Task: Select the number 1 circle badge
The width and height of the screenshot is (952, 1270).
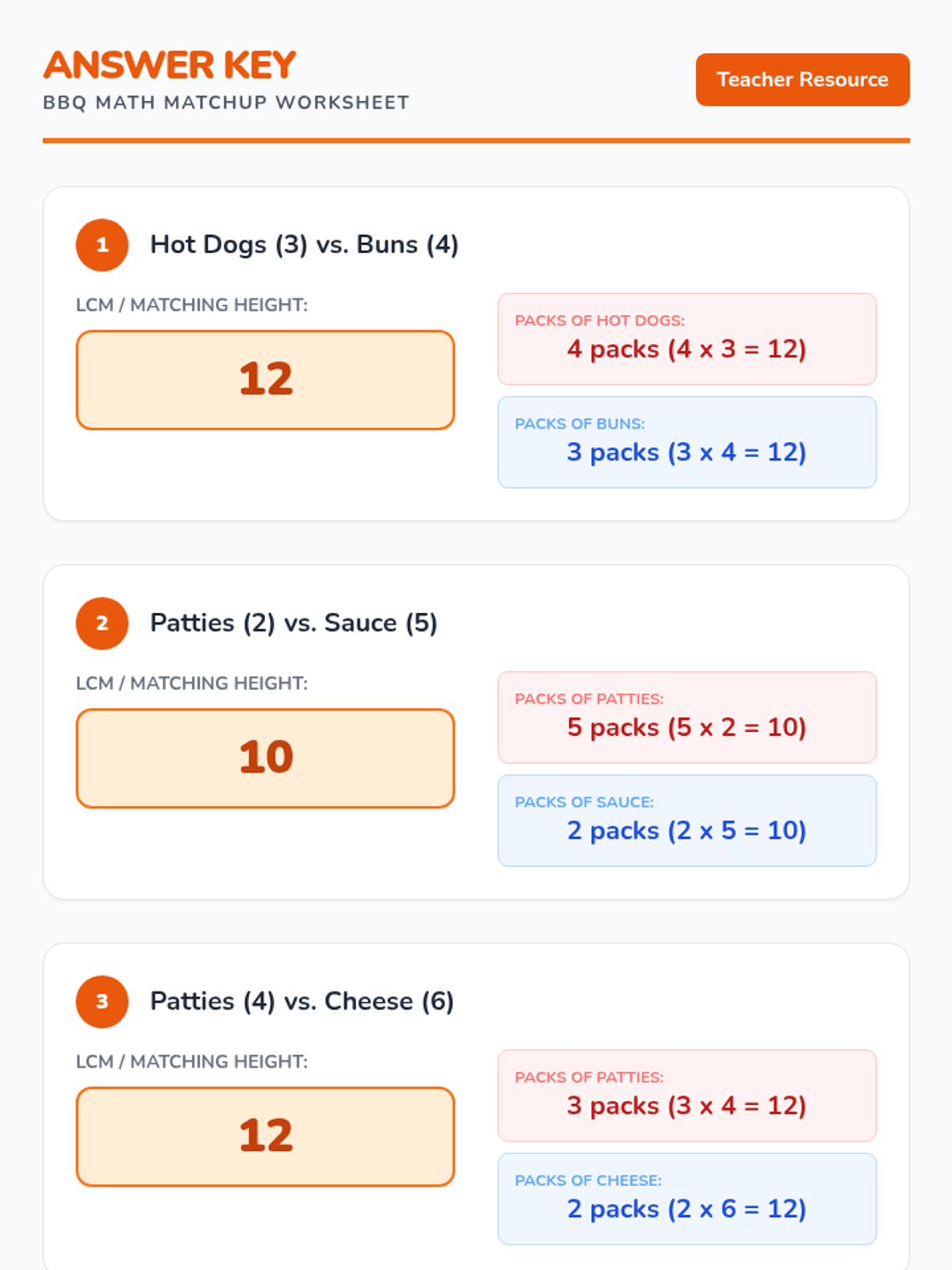Action: pos(102,245)
